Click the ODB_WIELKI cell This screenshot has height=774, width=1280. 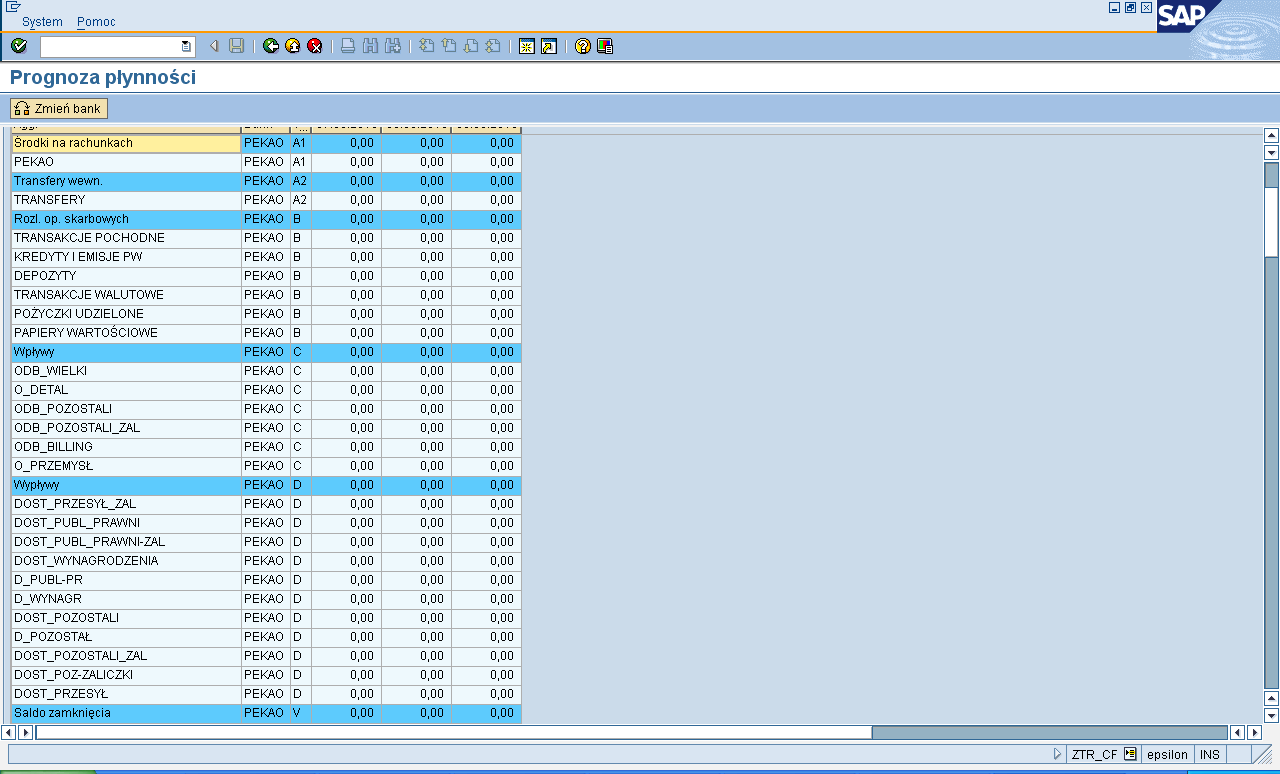126,371
